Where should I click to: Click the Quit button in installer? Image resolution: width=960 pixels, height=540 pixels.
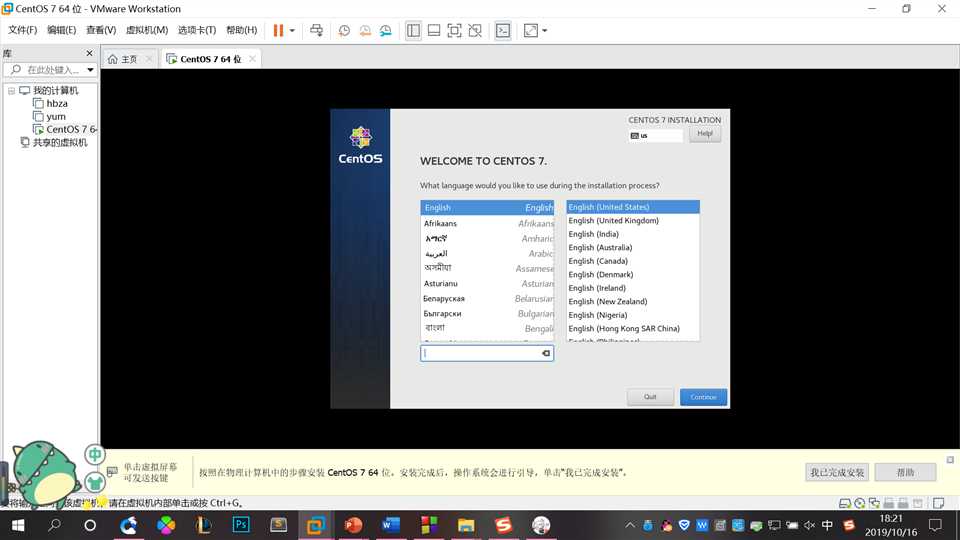[x=650, y=397]
